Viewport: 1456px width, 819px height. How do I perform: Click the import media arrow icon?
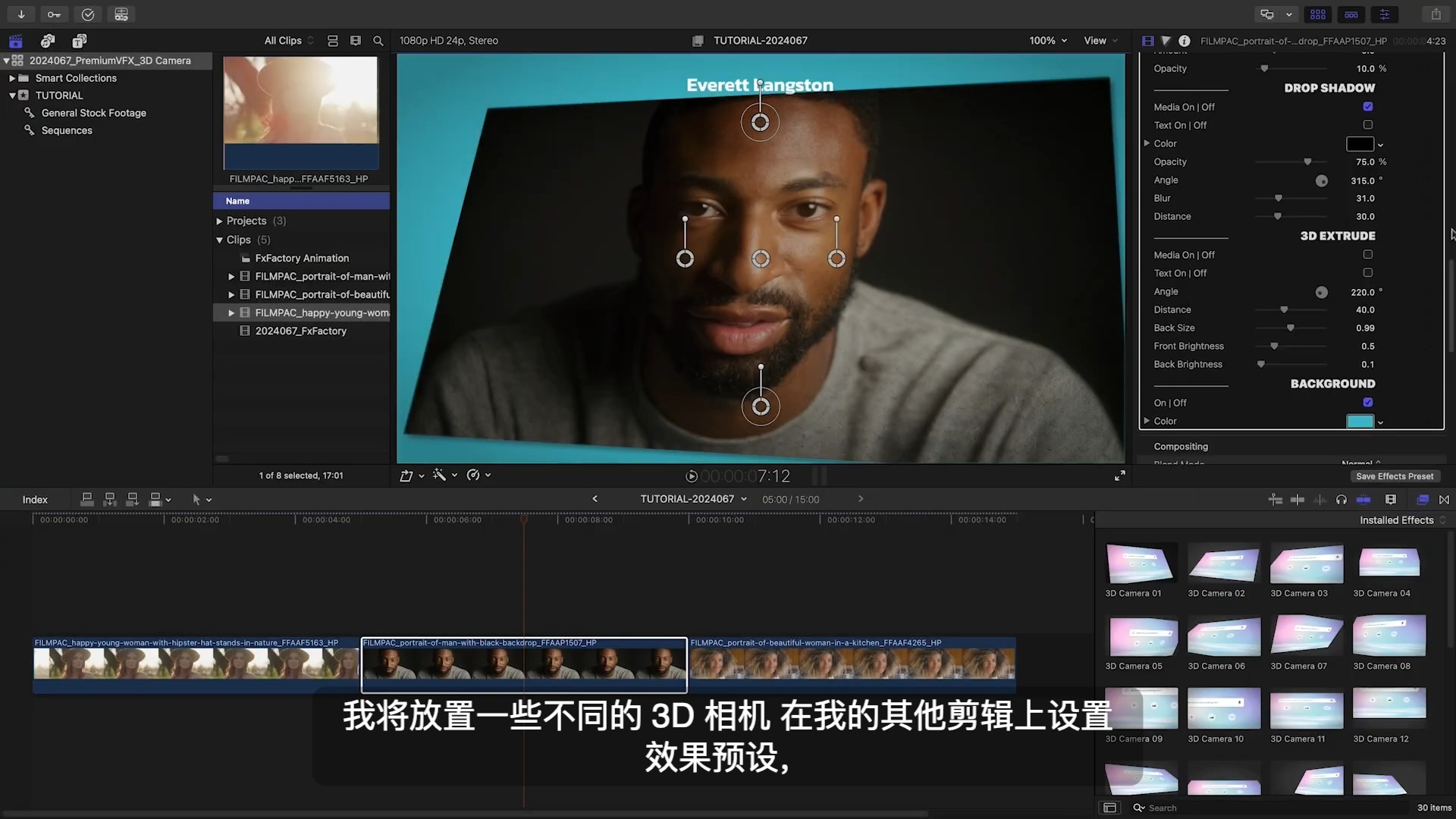tap(21, 14)
